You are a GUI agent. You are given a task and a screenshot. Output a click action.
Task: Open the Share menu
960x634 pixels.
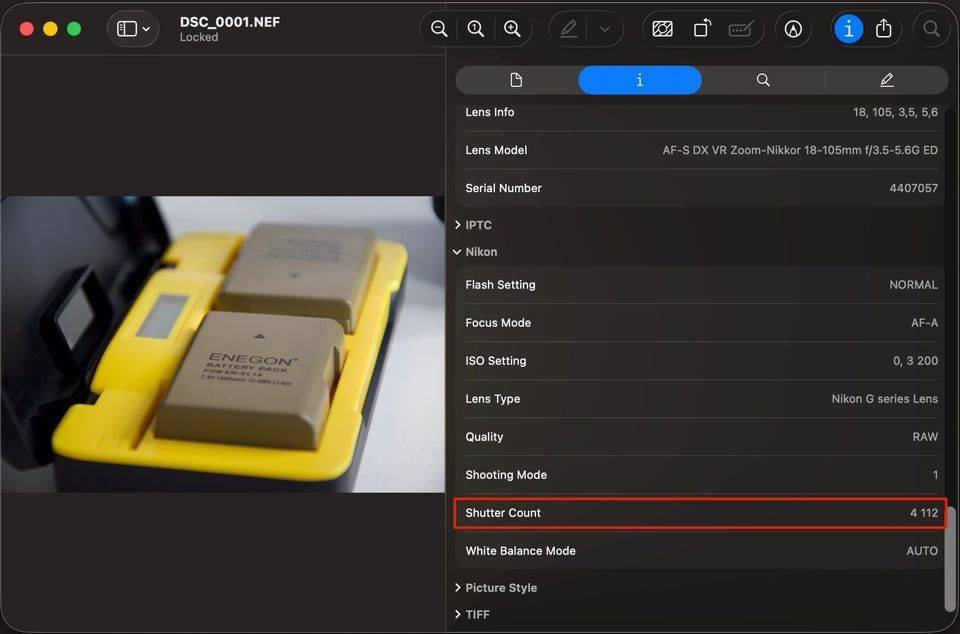click(x=883, y=29)
